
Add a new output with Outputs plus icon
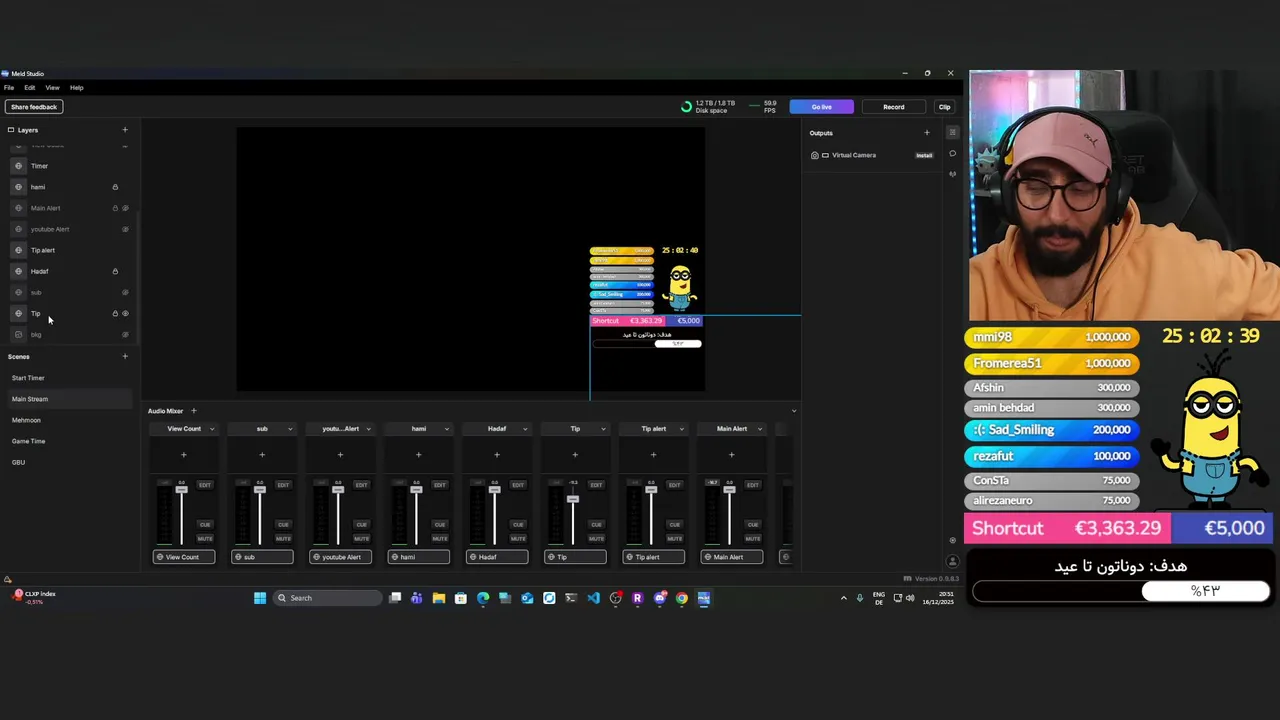coord(926,133)
